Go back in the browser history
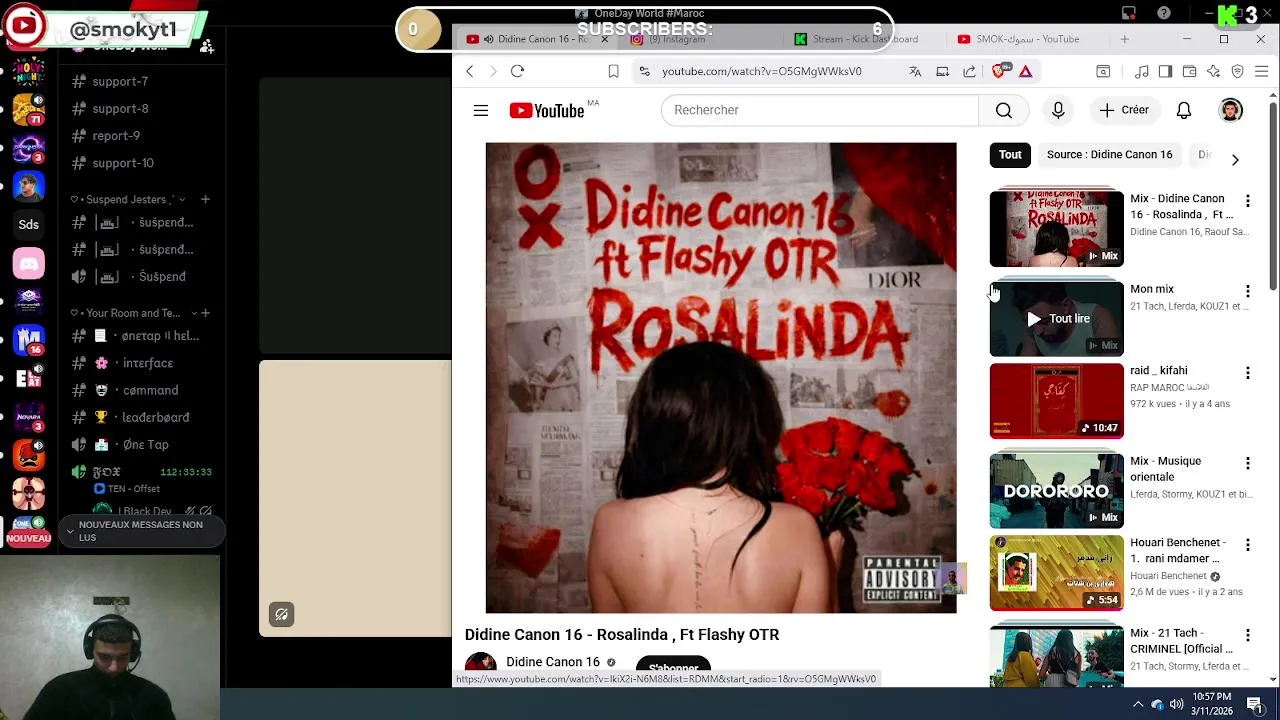 470,71
